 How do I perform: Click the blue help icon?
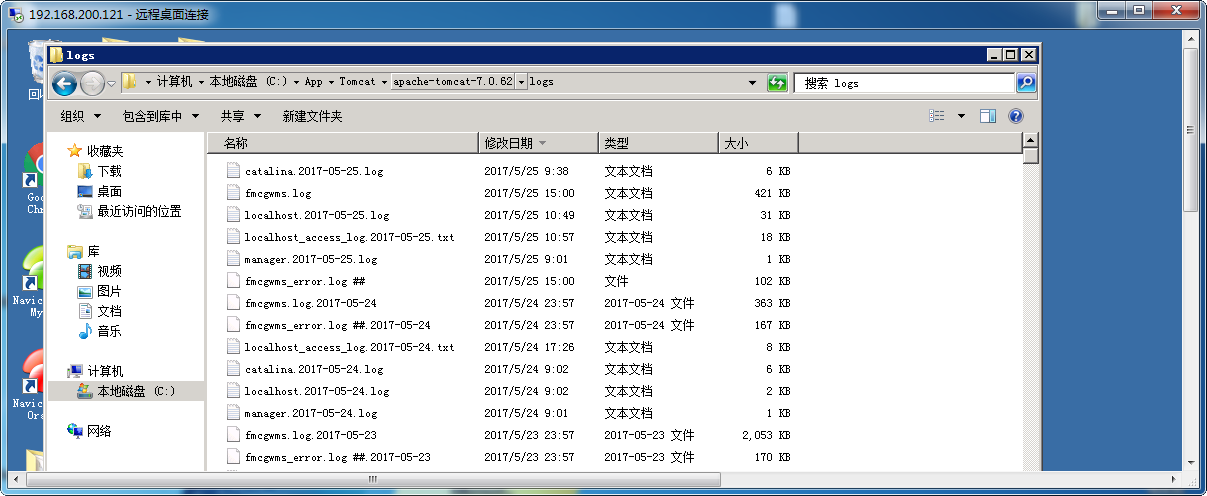[x=1016, y=116]
